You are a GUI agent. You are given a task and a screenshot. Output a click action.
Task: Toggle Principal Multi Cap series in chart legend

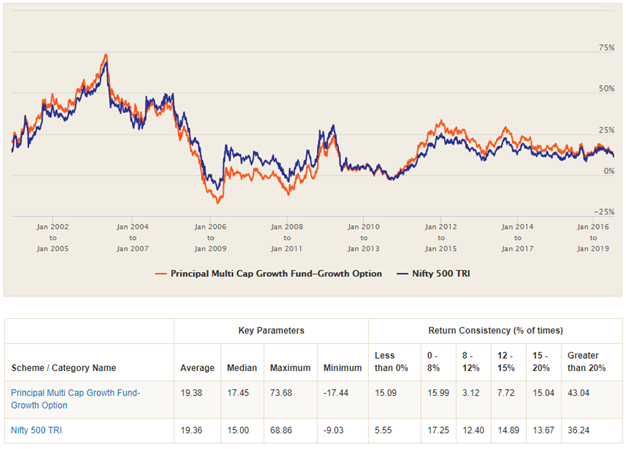coord(276,273)
